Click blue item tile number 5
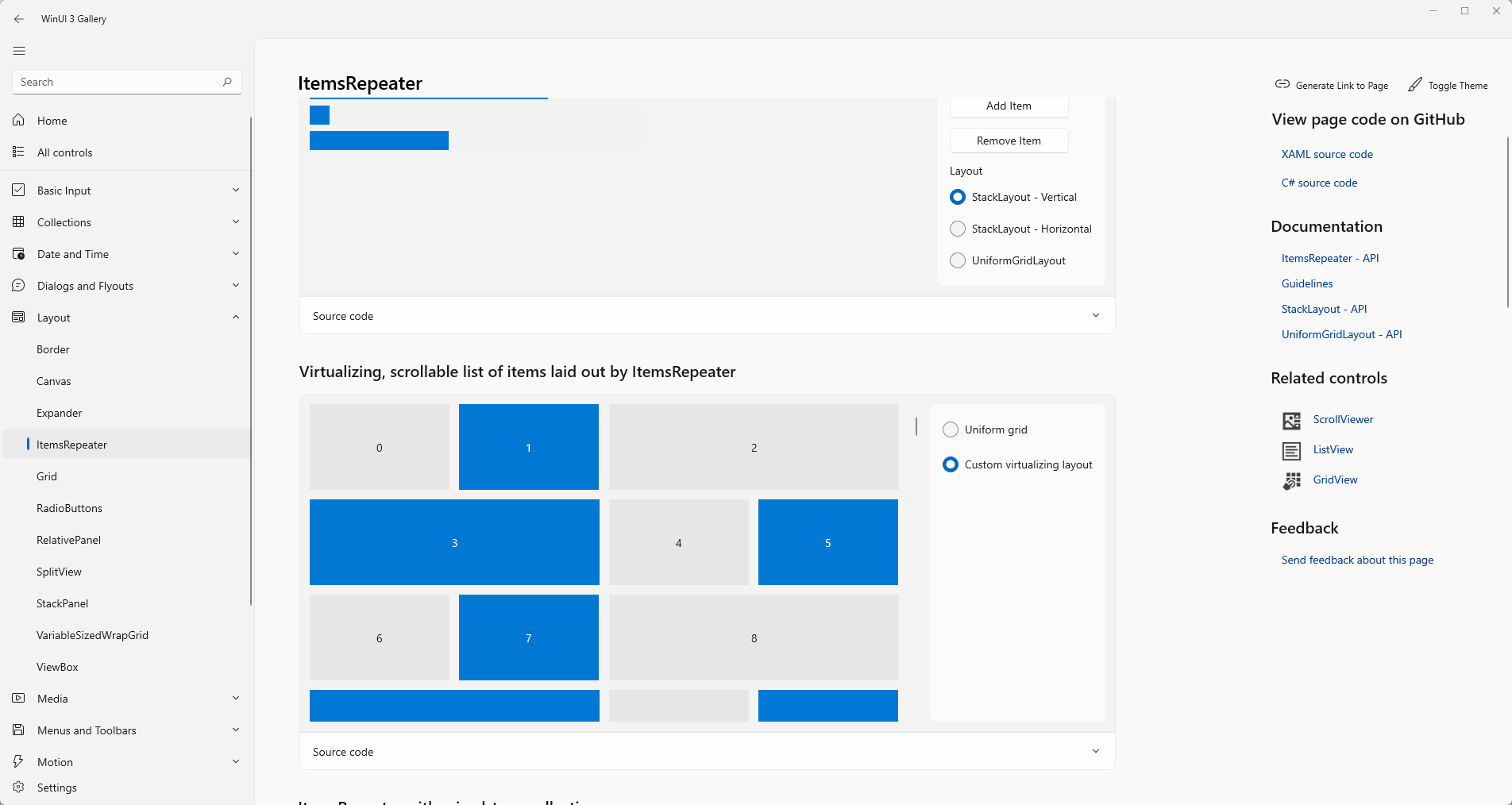 coord(827,542)
